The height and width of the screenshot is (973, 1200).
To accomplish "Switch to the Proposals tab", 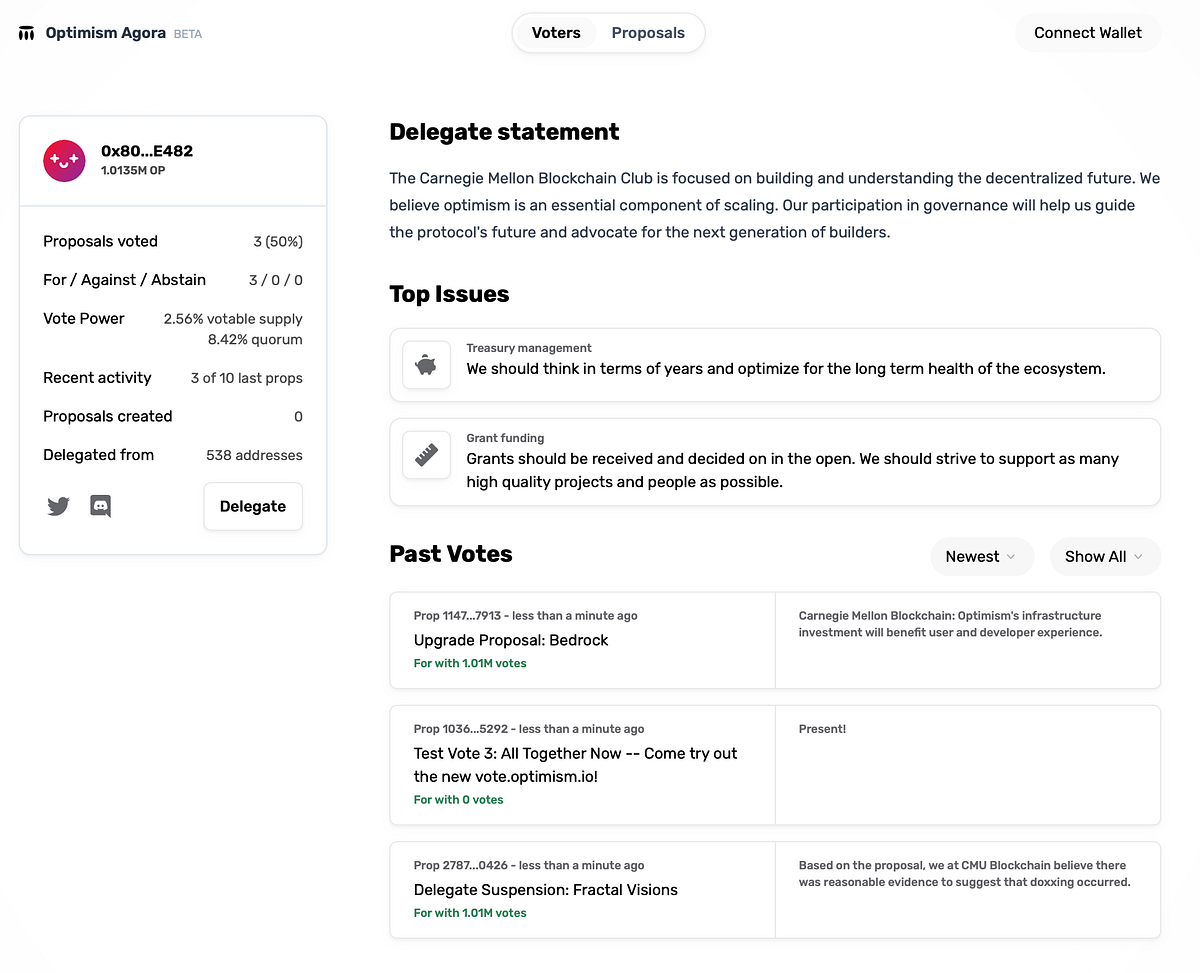I will pos(648,33).
